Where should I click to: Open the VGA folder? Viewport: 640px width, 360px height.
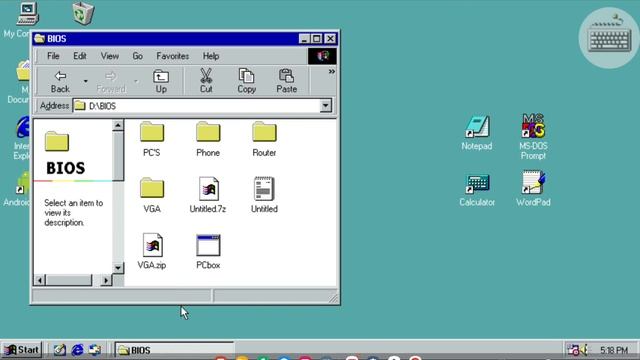152,195
